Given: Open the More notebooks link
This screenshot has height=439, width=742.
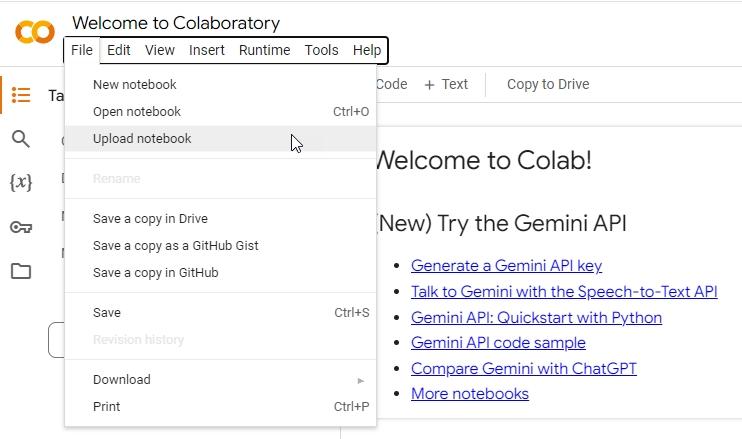Looking at the screenshot, I should click(x=469, y=394).
